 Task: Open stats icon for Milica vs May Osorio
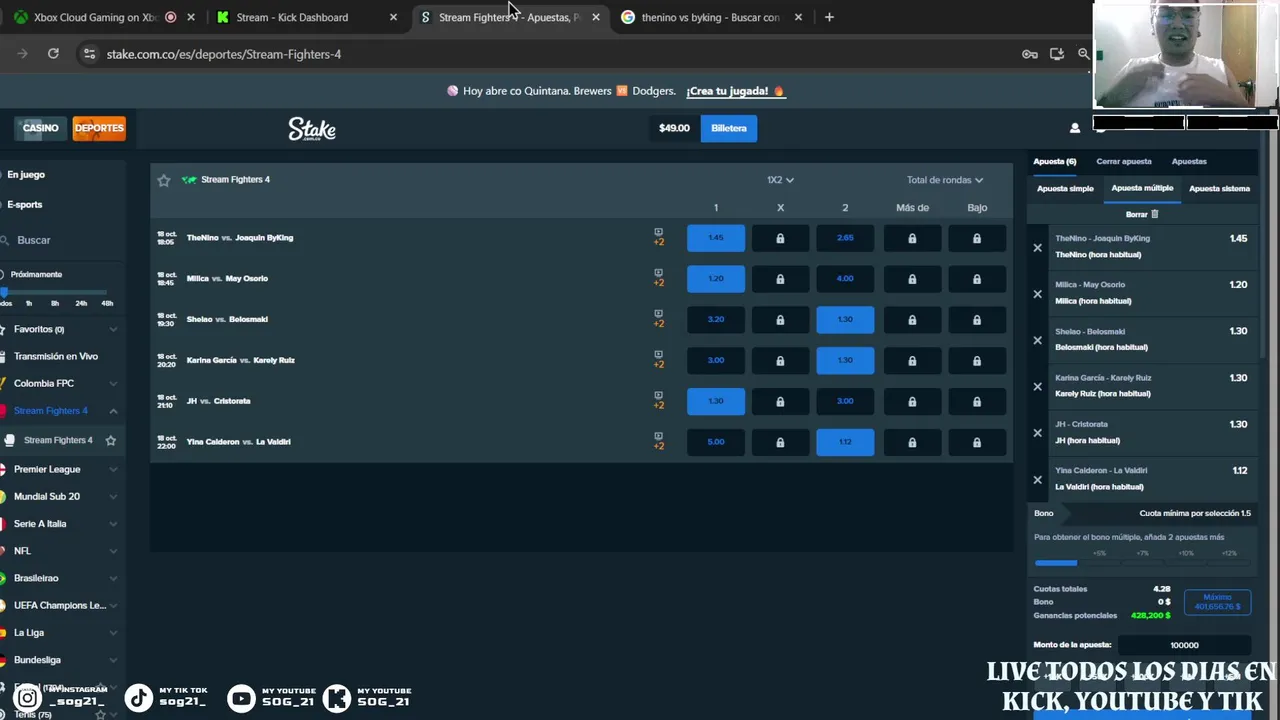point(658,273)
